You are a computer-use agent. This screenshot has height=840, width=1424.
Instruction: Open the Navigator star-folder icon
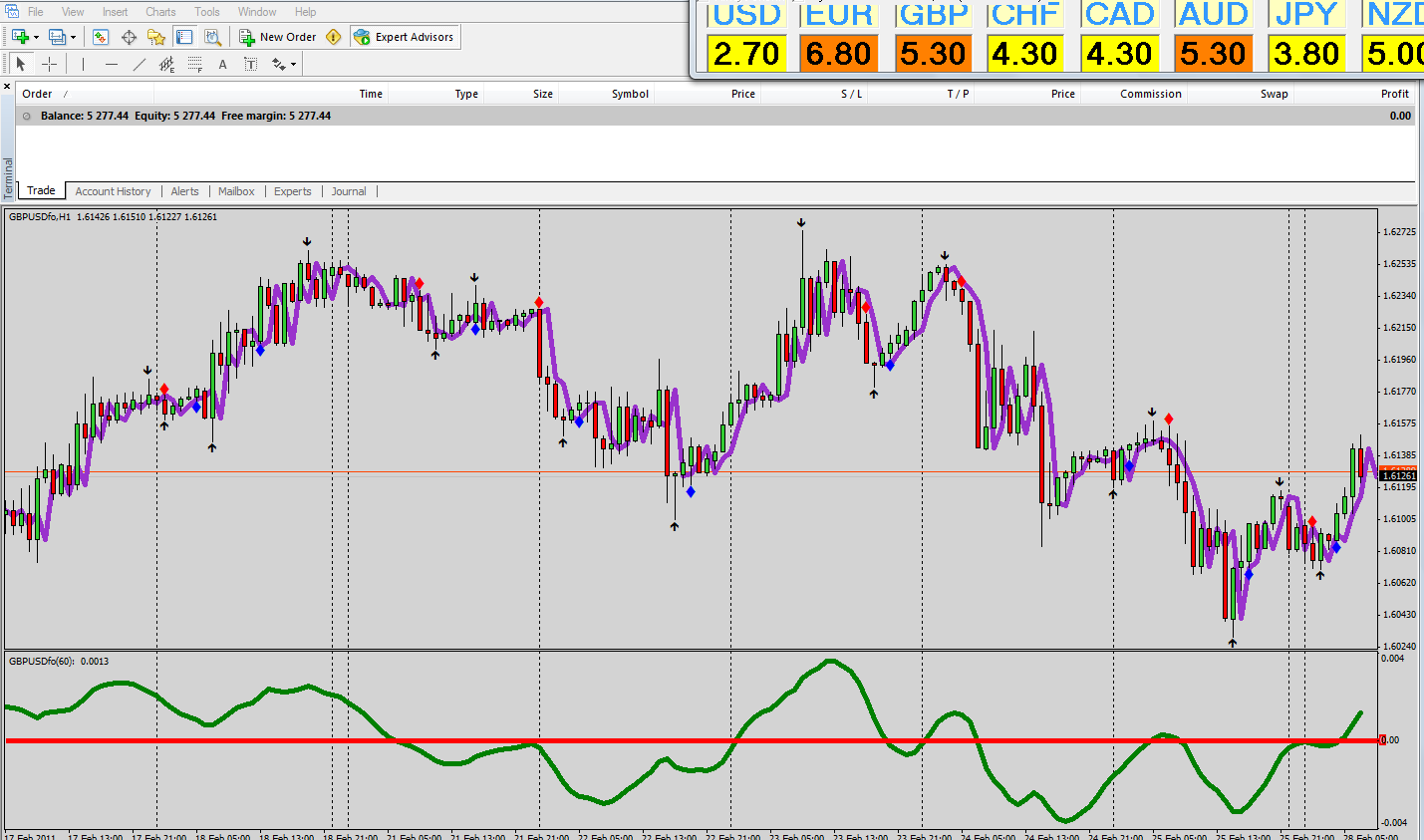pyautogui.click(x=156, y=37)
